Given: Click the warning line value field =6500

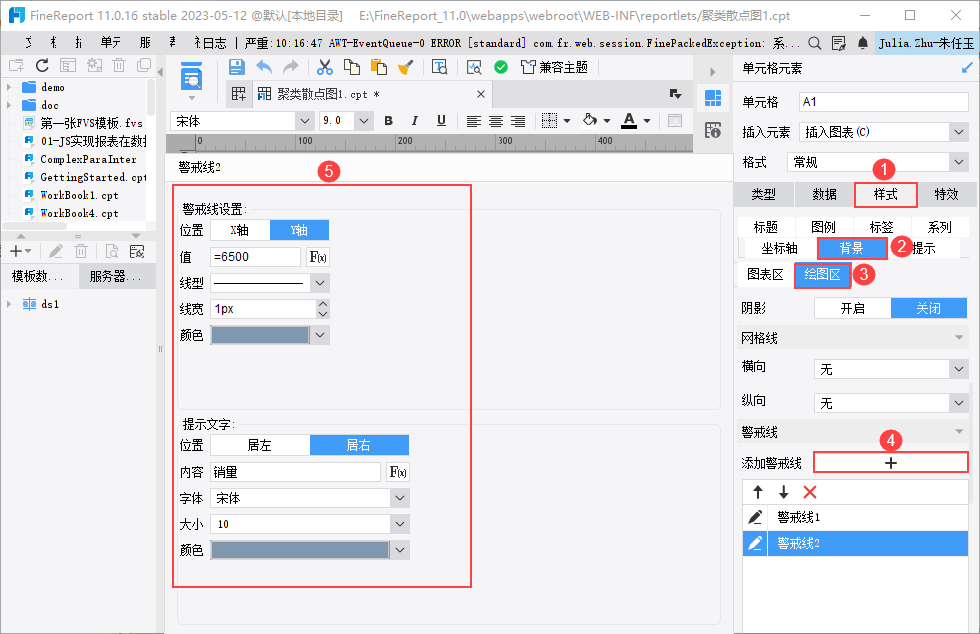Looking at the screenshot, I should (256, 257).
